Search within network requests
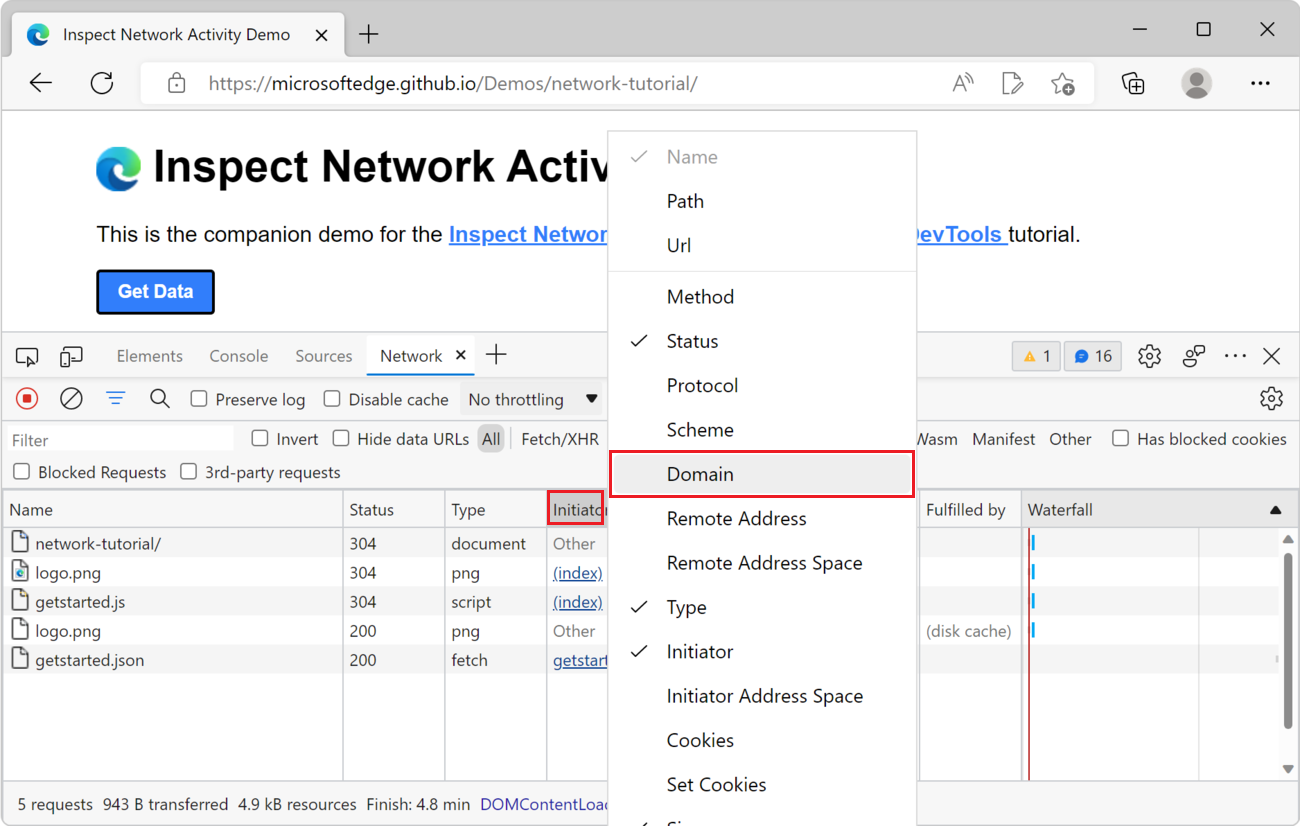Viewport: 1300px width, 826px height. click(x=160, y=398)
